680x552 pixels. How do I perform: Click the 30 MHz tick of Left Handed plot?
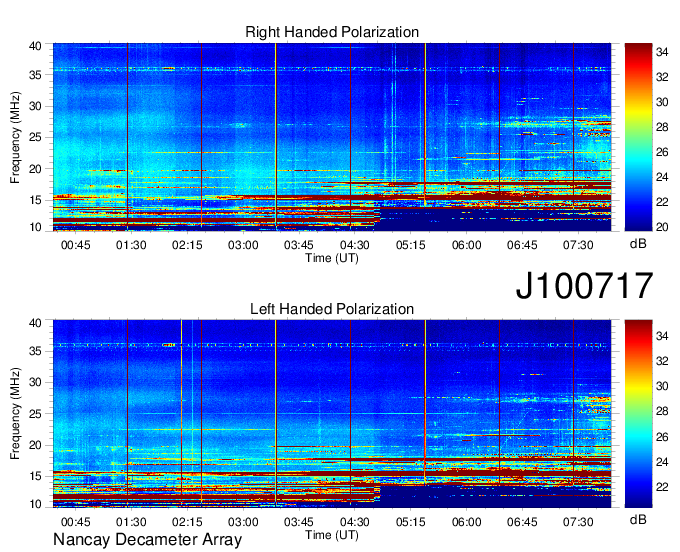pos(35,382)
